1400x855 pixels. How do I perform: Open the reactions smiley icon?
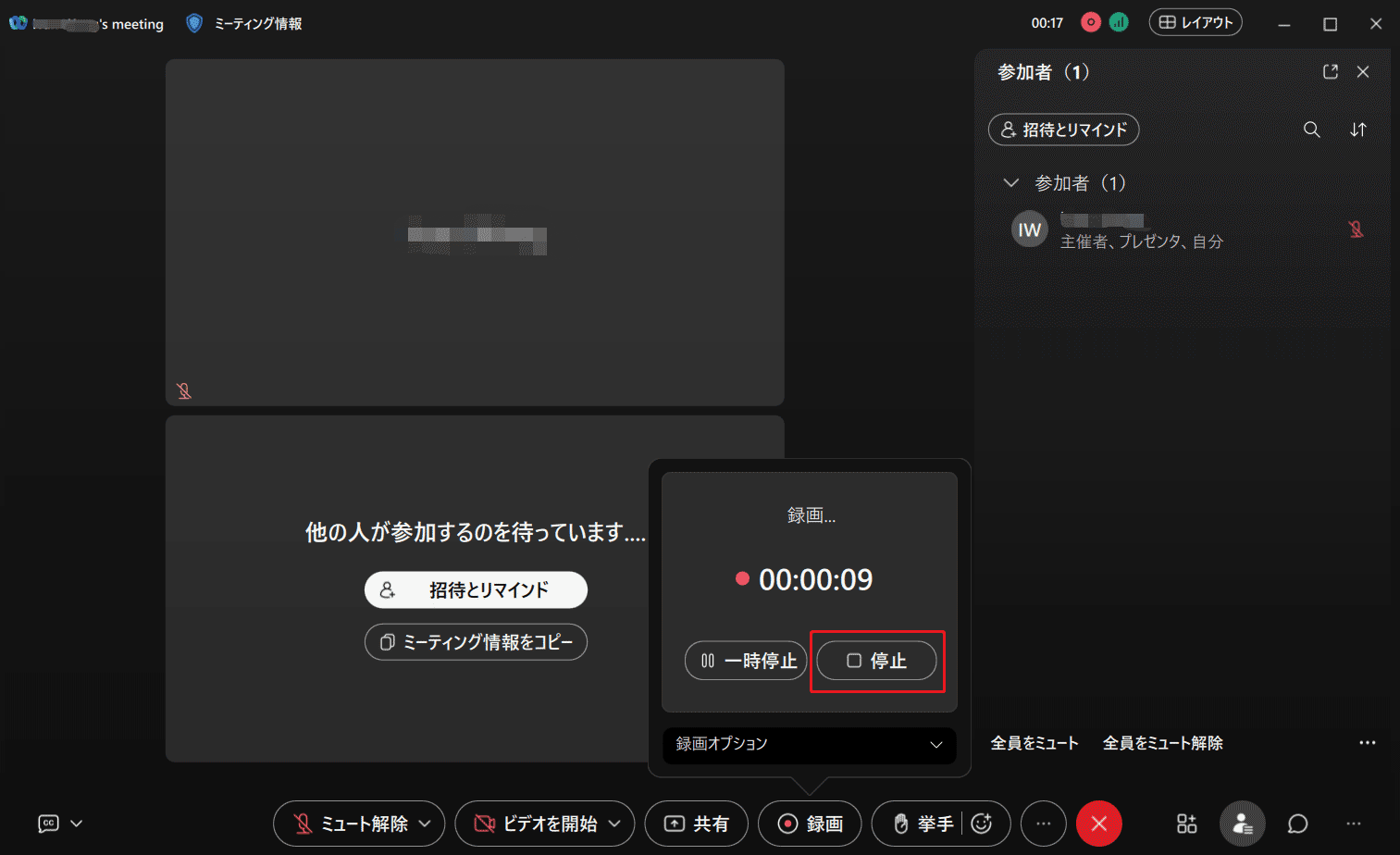[x=983, y=824]
